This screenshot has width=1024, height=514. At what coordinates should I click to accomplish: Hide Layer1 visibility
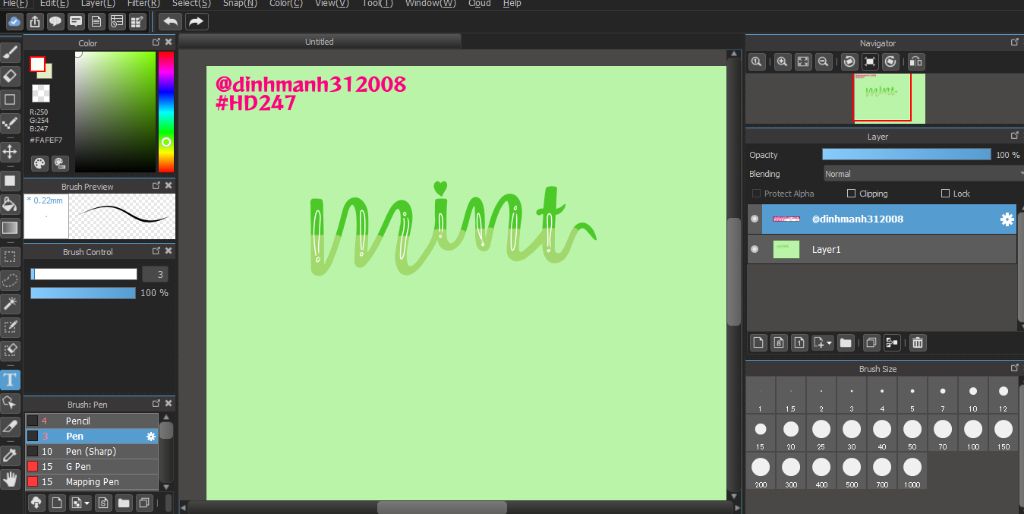tap(754, 249)
